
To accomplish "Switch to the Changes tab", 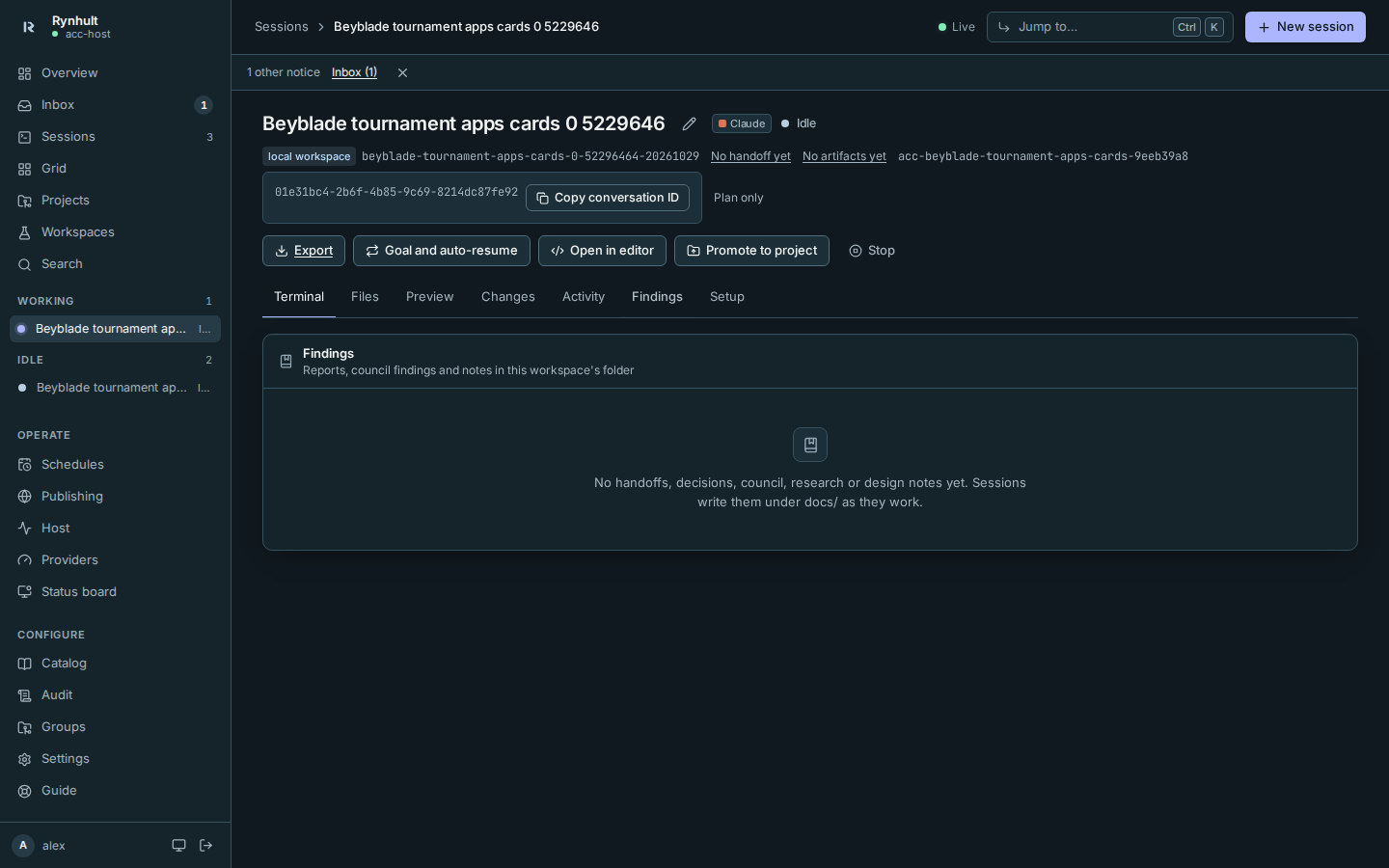I will click(x=508, y=297).
